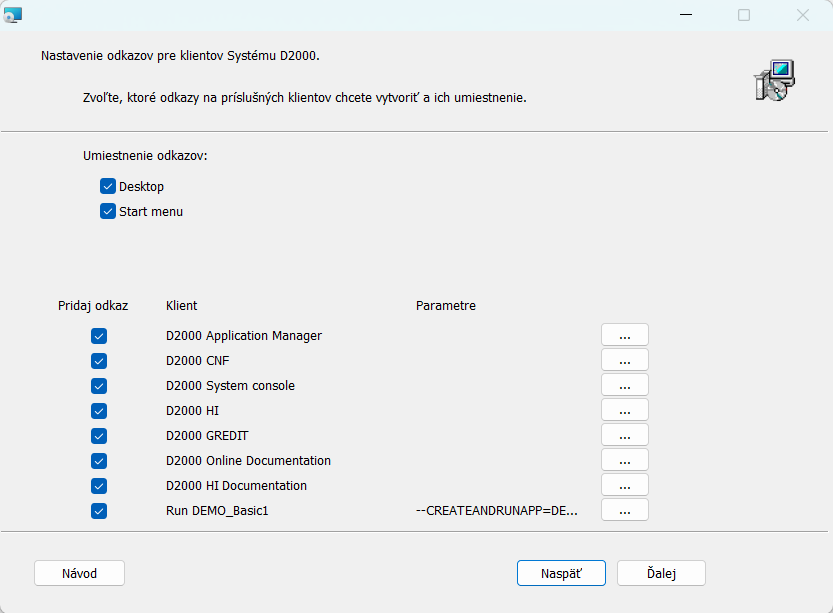Screen dimensions: 833x613
Task: Click the setup disc icon in header
Action: point(773,80)
